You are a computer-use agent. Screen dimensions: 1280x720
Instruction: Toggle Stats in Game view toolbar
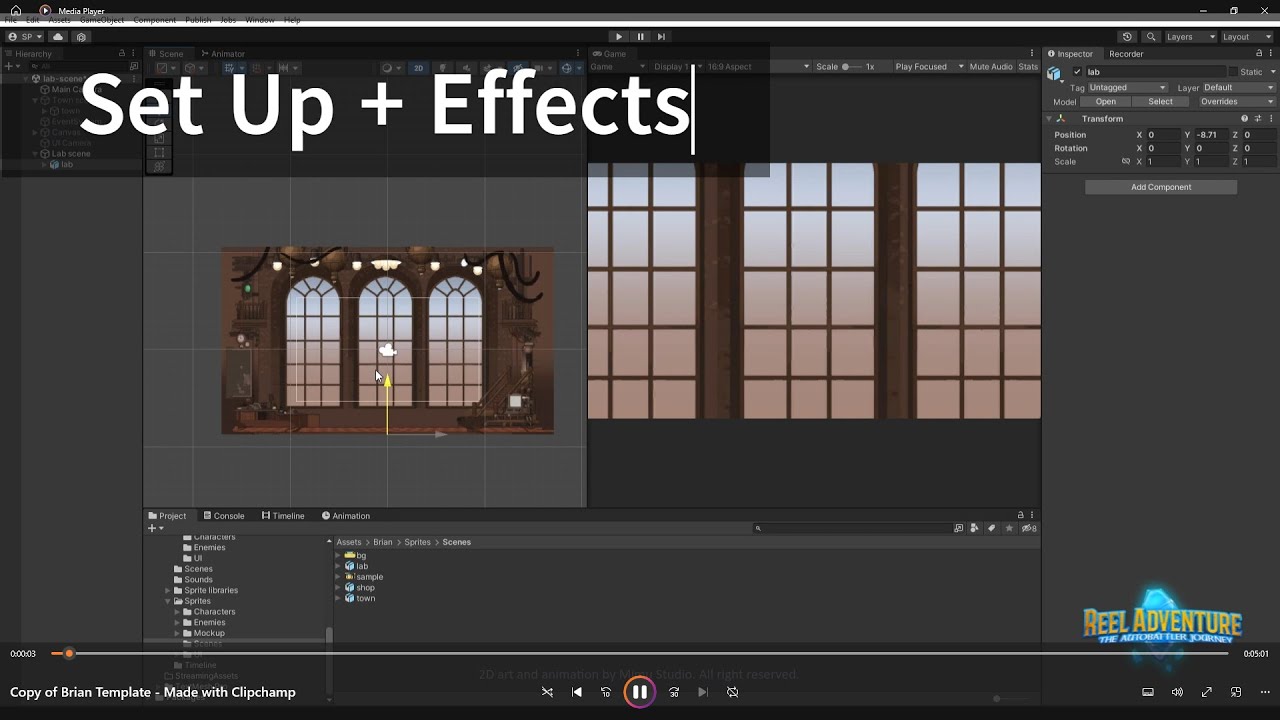pos(1028,67)
